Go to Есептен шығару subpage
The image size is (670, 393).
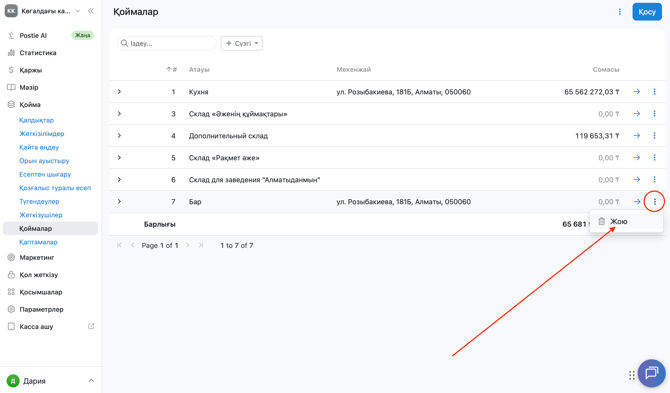pyautogui.click(x=45, y=174)
